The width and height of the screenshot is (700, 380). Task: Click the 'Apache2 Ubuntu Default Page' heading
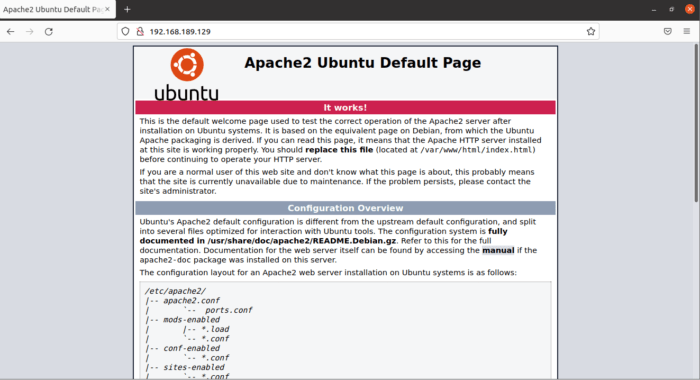coord(362,63)
